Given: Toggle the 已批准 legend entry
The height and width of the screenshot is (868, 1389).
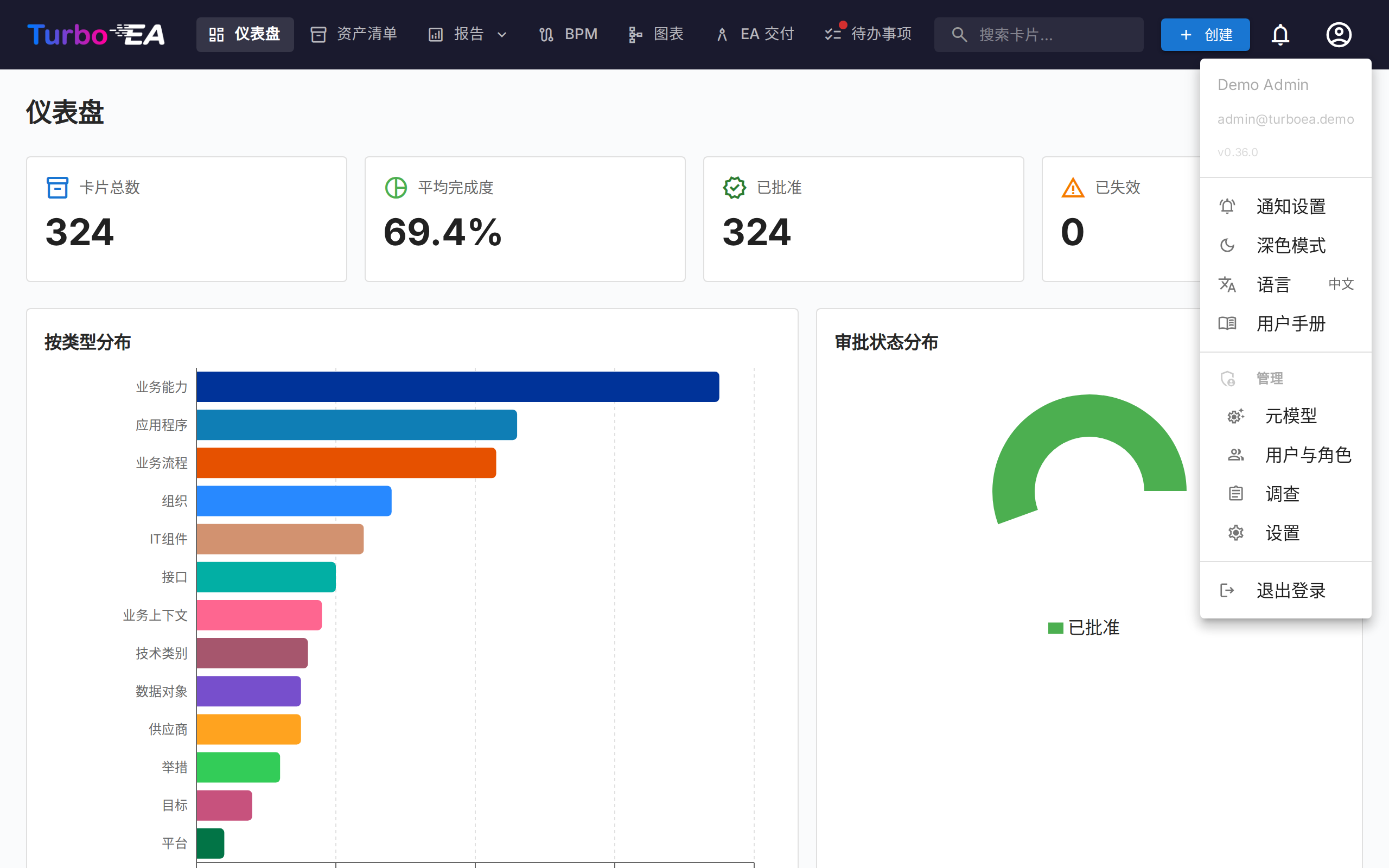Looking at the screenshot, I should 1084,628.
